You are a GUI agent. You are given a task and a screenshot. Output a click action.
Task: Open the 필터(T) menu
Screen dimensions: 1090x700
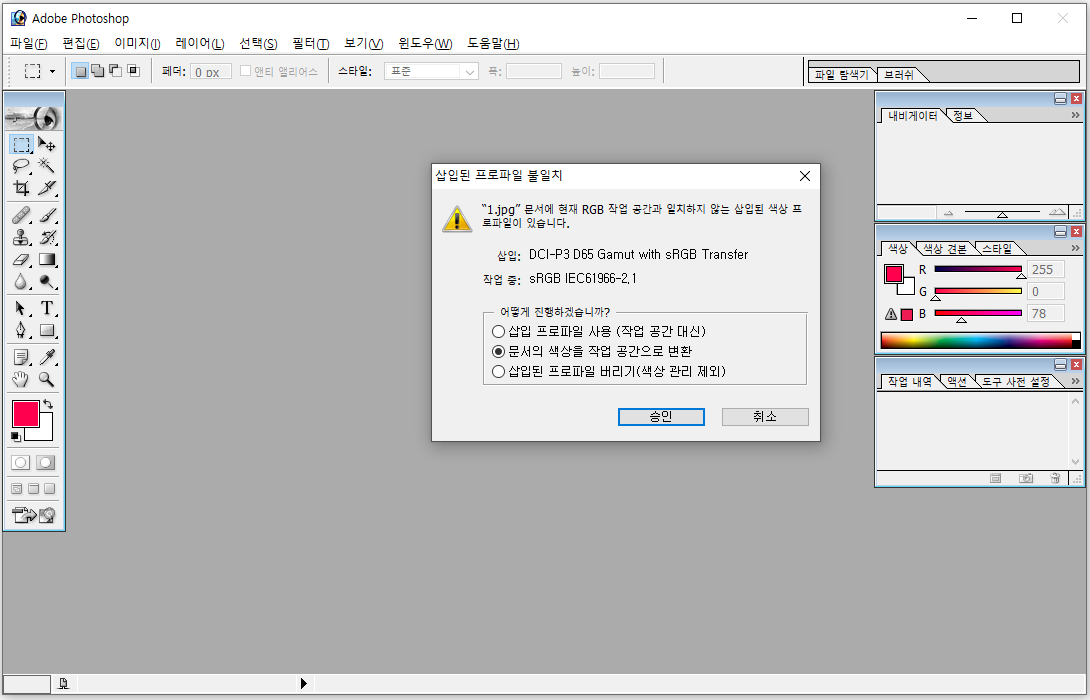click(311, 43)
